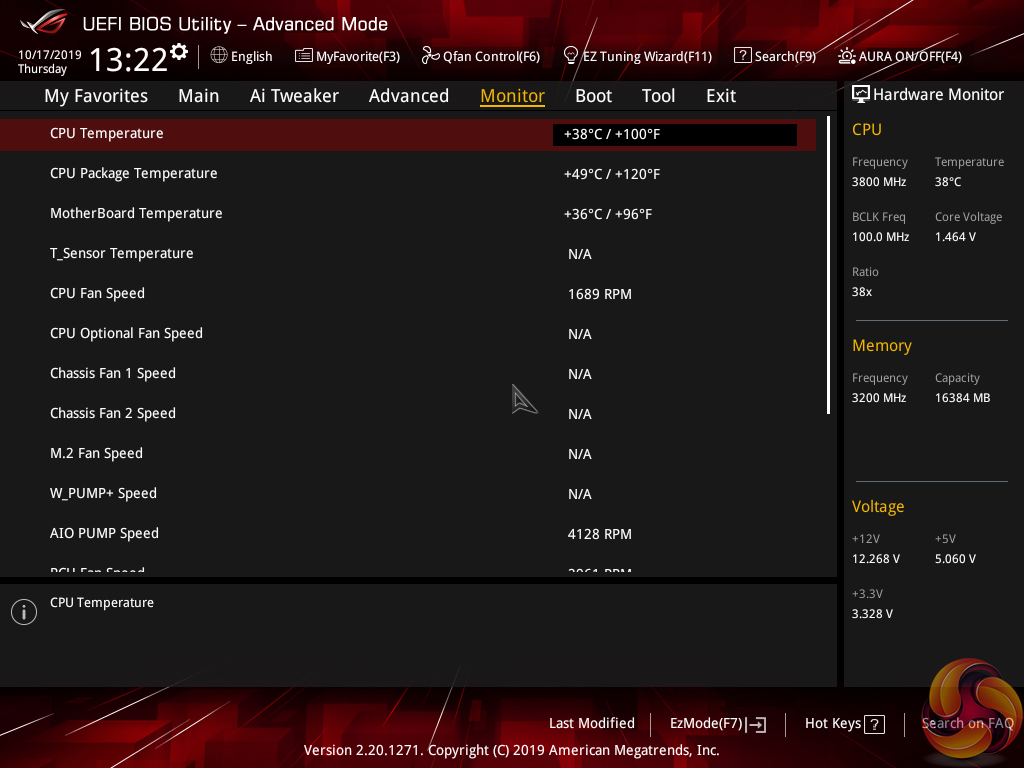Image resolution: width=1024 pixels, height=768 pixels.
Task: Click the 1689 RPM value
Action: (x=600, y=295)
